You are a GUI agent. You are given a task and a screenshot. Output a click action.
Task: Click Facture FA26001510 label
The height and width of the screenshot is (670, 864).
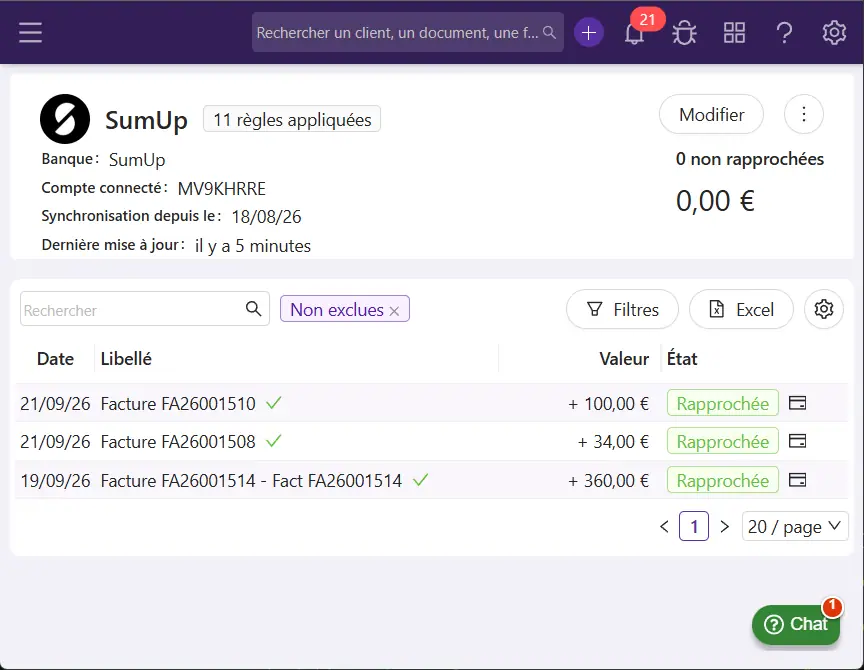pos(178,403)
